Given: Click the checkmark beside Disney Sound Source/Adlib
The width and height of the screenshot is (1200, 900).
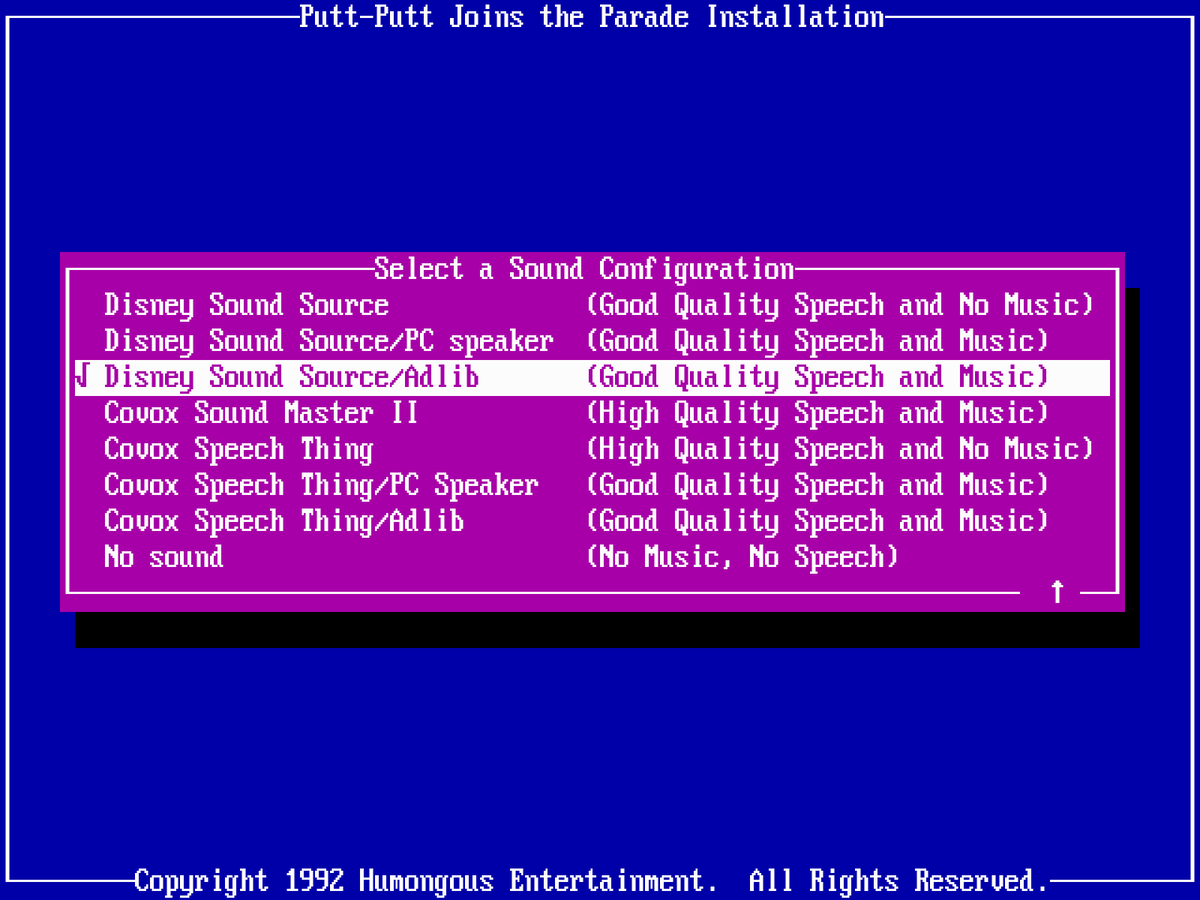Looking at the screenshot, I should (82, 378).
